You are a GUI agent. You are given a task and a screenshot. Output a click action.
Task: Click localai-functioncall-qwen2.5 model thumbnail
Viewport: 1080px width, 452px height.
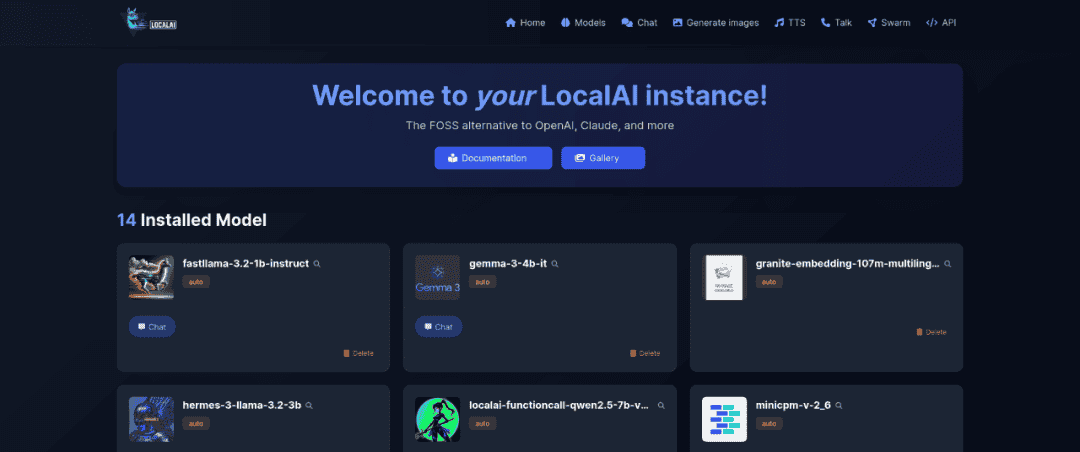tap(437, 419)
